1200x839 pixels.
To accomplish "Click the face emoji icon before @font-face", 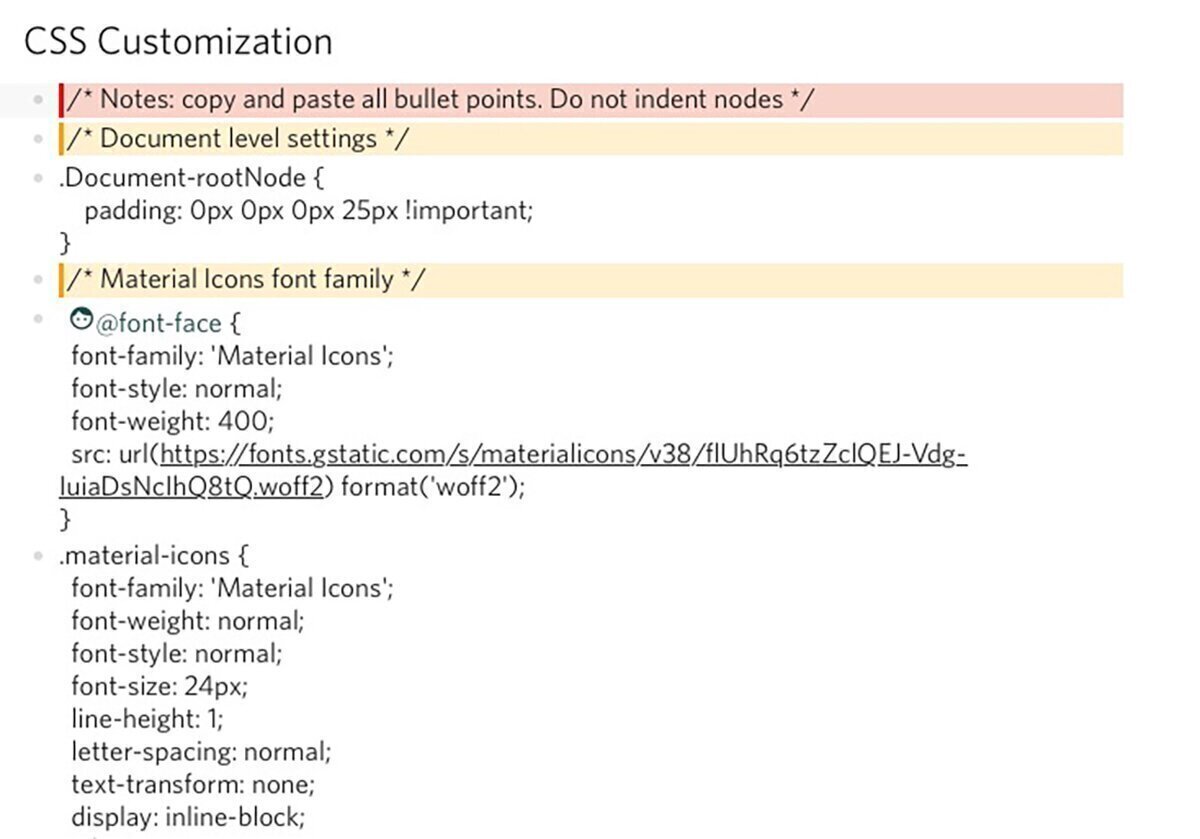I will pos(82,321).
